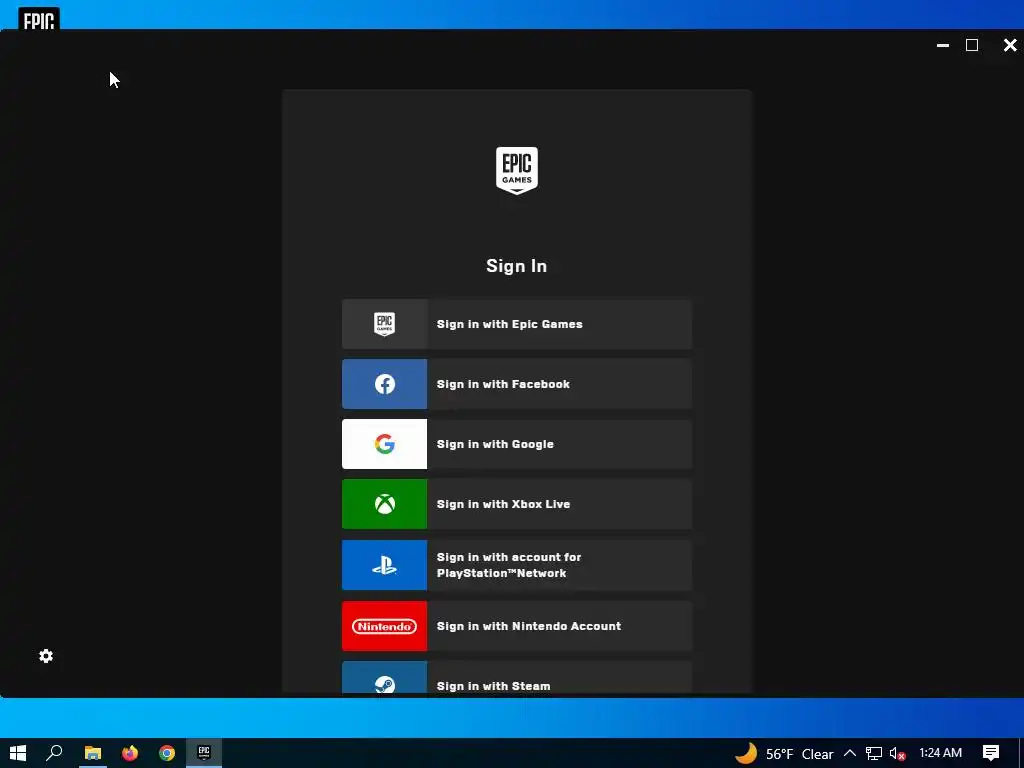The width and height of the screenshot is (1024, 768).
Task: Open the clock showing 1:24 AM
Action: click(940, 753)
